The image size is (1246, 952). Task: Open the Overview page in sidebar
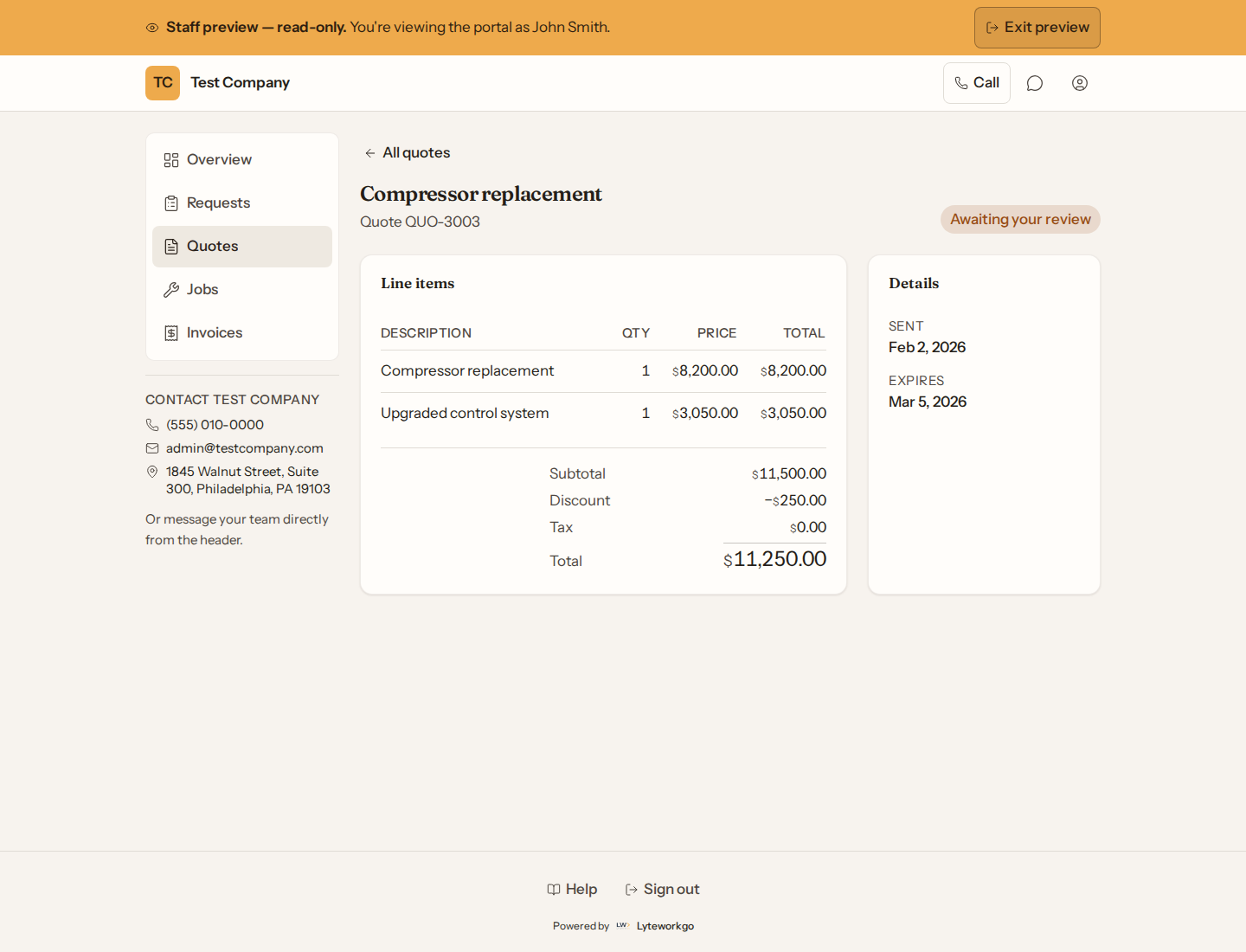pos(242,160)
